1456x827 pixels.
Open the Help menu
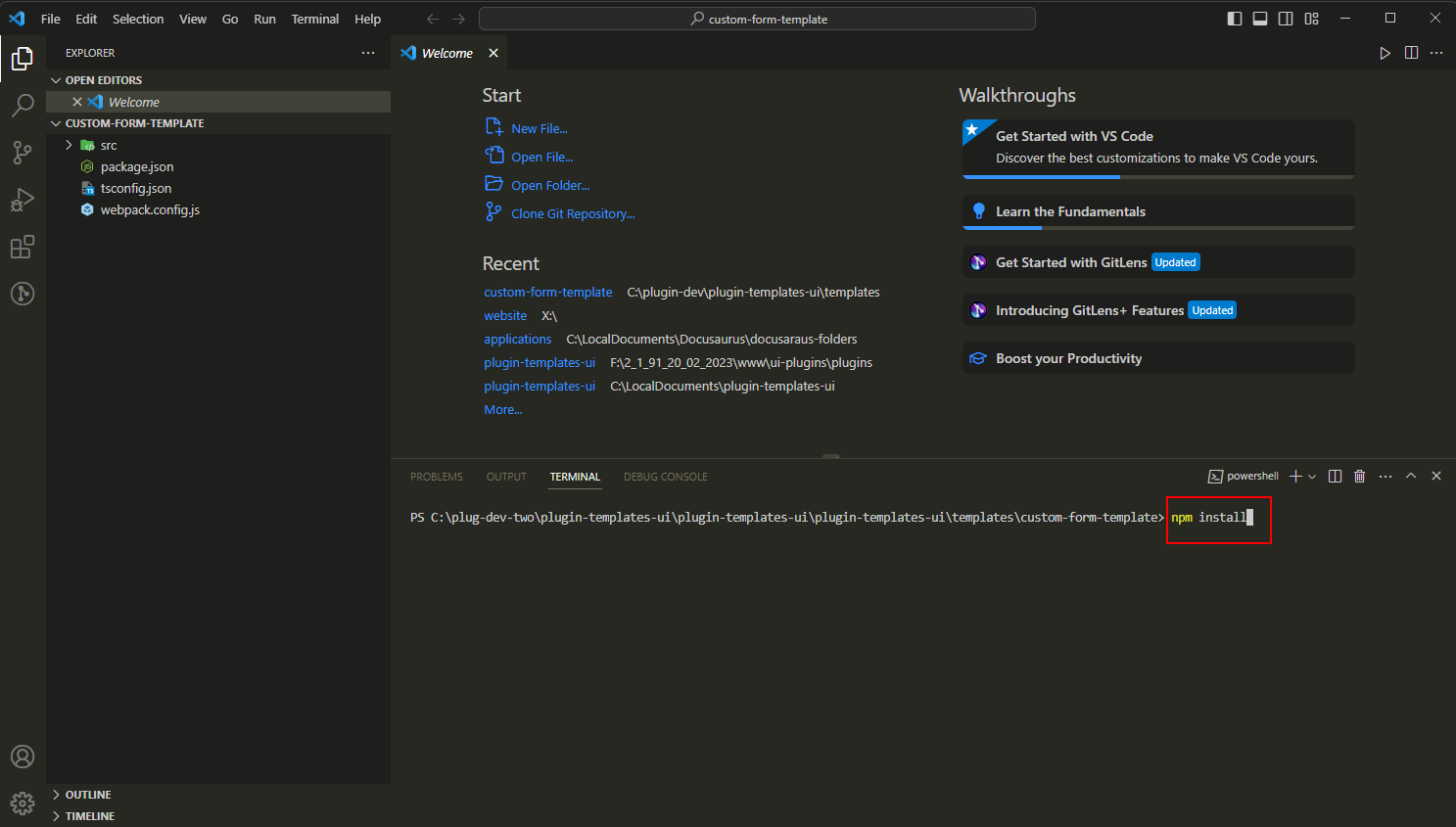click(368, 19)
